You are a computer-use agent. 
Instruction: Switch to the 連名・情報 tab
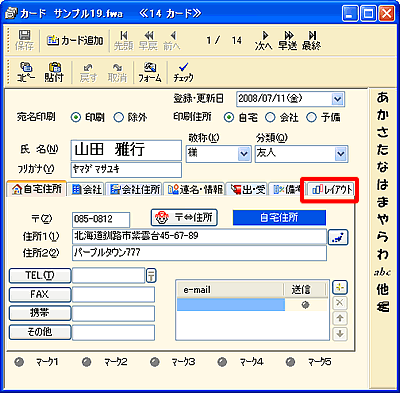[x=195, y=190]
